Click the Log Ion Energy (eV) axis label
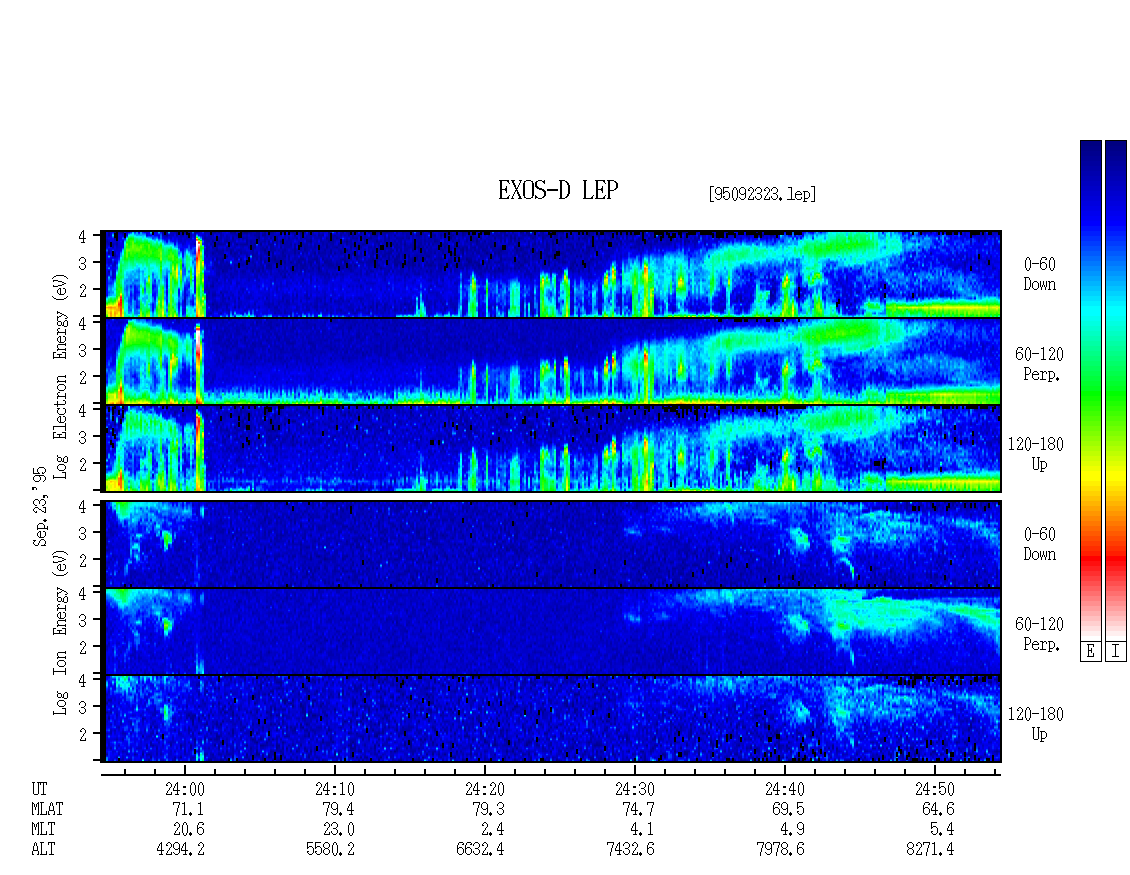The width and height of the screenshot is (1130, 875). 61,633
